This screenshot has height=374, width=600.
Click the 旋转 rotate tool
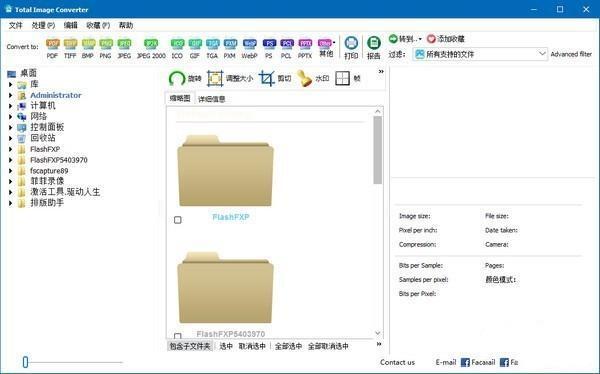(185, 78)
